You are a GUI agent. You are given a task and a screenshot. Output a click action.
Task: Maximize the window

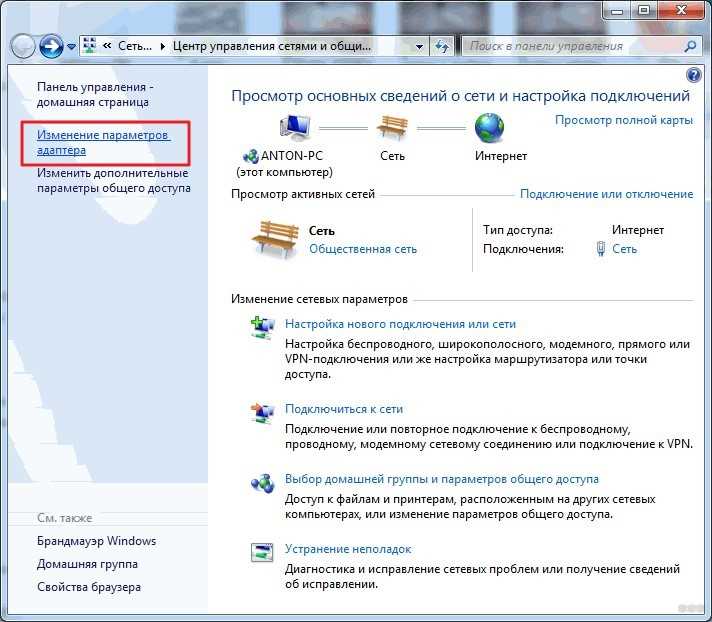(x=644, y=10)
